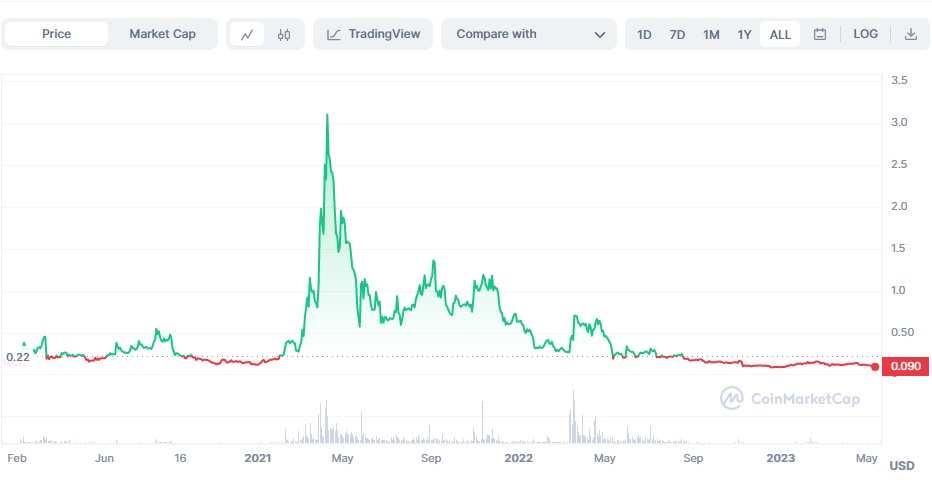The width and height of the screenshot is (932, 482).
Task: Click the TradingView chart icon
Action: tap(334, 34)
